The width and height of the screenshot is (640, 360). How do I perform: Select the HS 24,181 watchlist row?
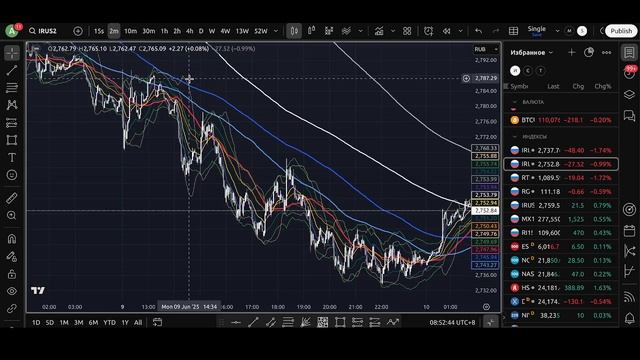pyautogui.click(x=561, y=288)
